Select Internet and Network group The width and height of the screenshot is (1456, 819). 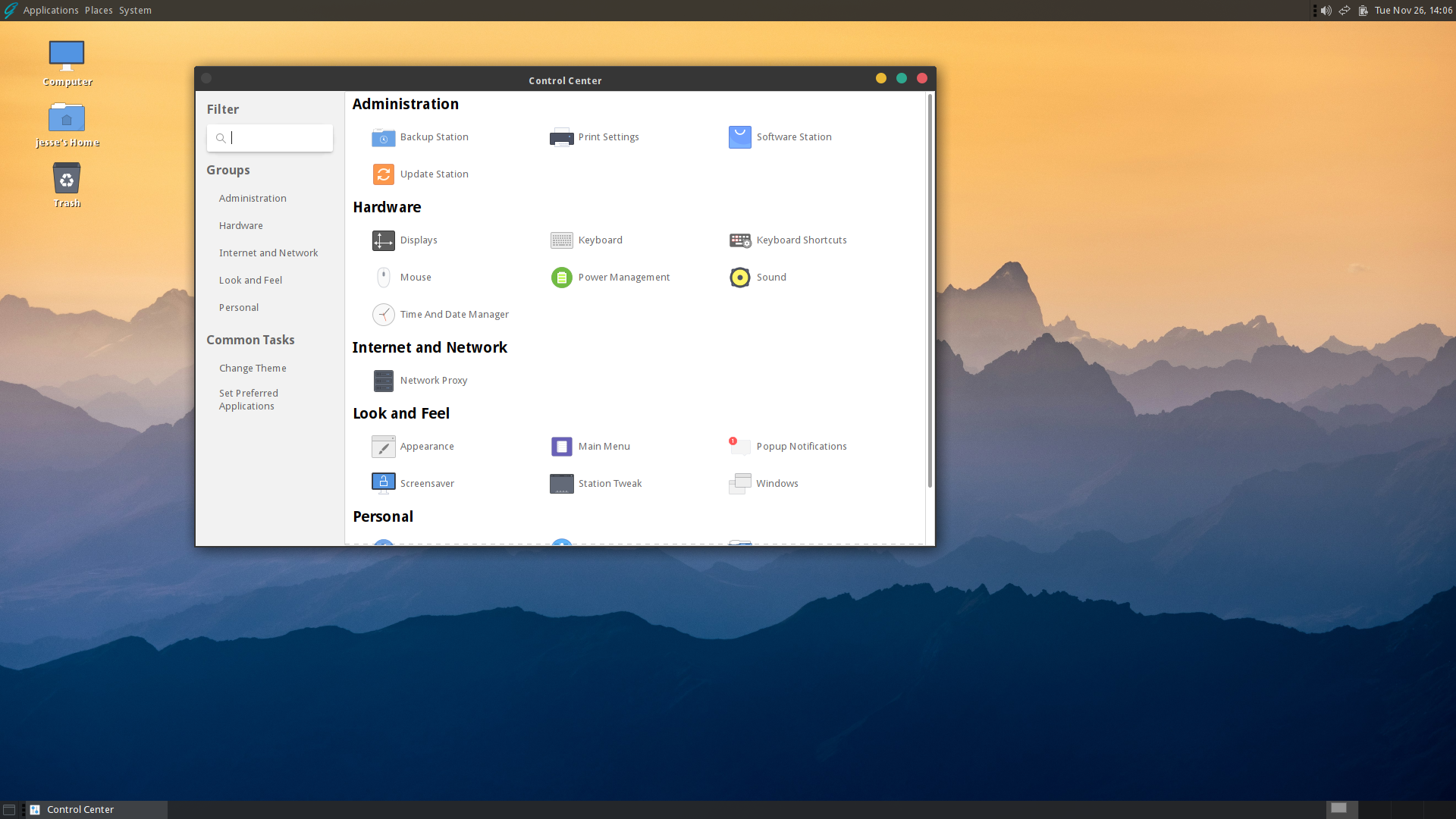tap(268, 253)
